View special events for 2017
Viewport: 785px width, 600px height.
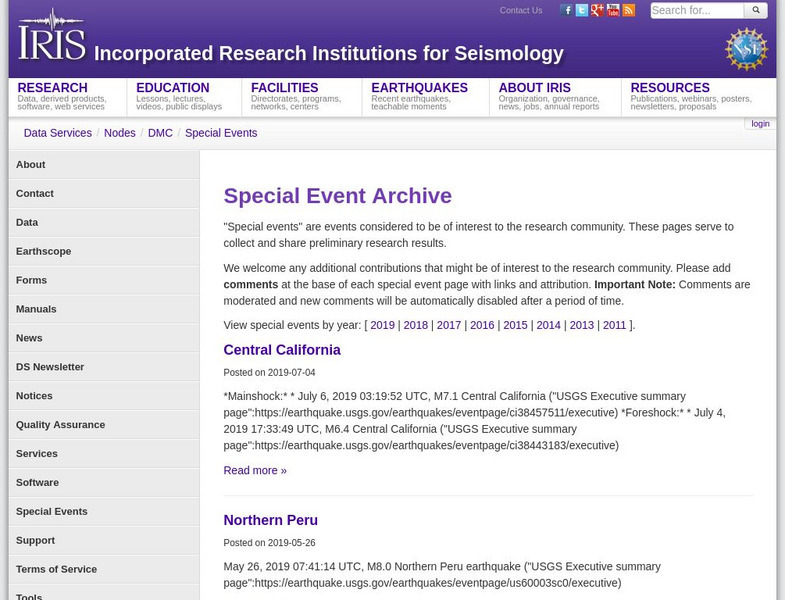tap(449, 325)
